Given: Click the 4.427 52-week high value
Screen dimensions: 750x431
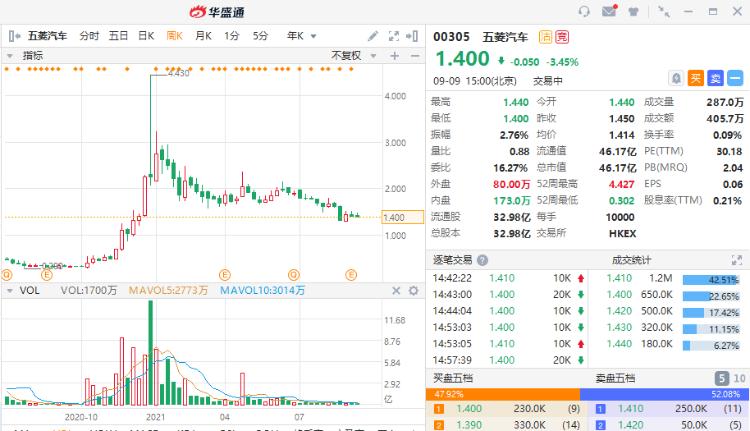Looking at the screenshot, I should click(621, 184).
